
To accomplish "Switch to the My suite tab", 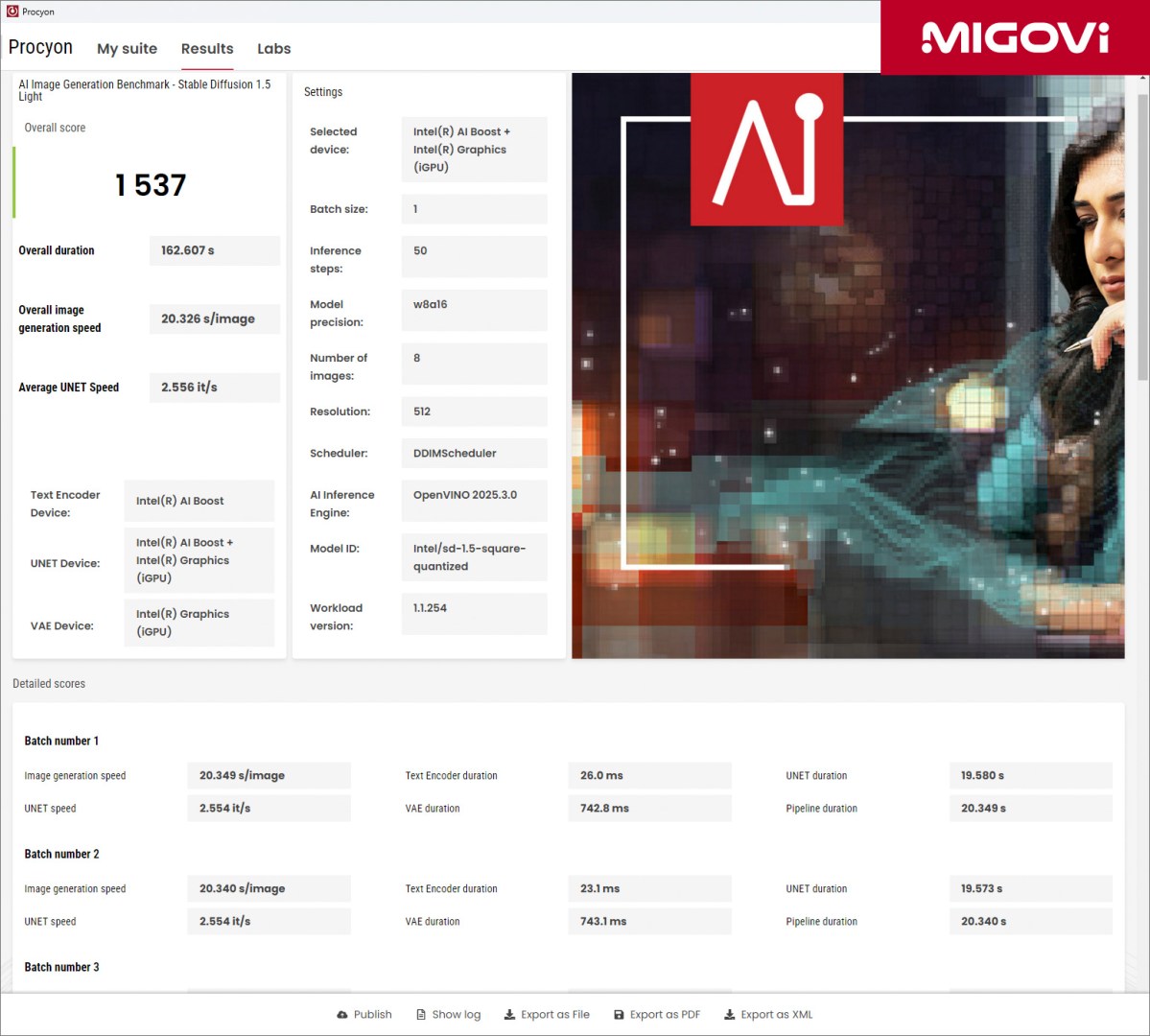I will pyautogui.click(x=128, y=48).
